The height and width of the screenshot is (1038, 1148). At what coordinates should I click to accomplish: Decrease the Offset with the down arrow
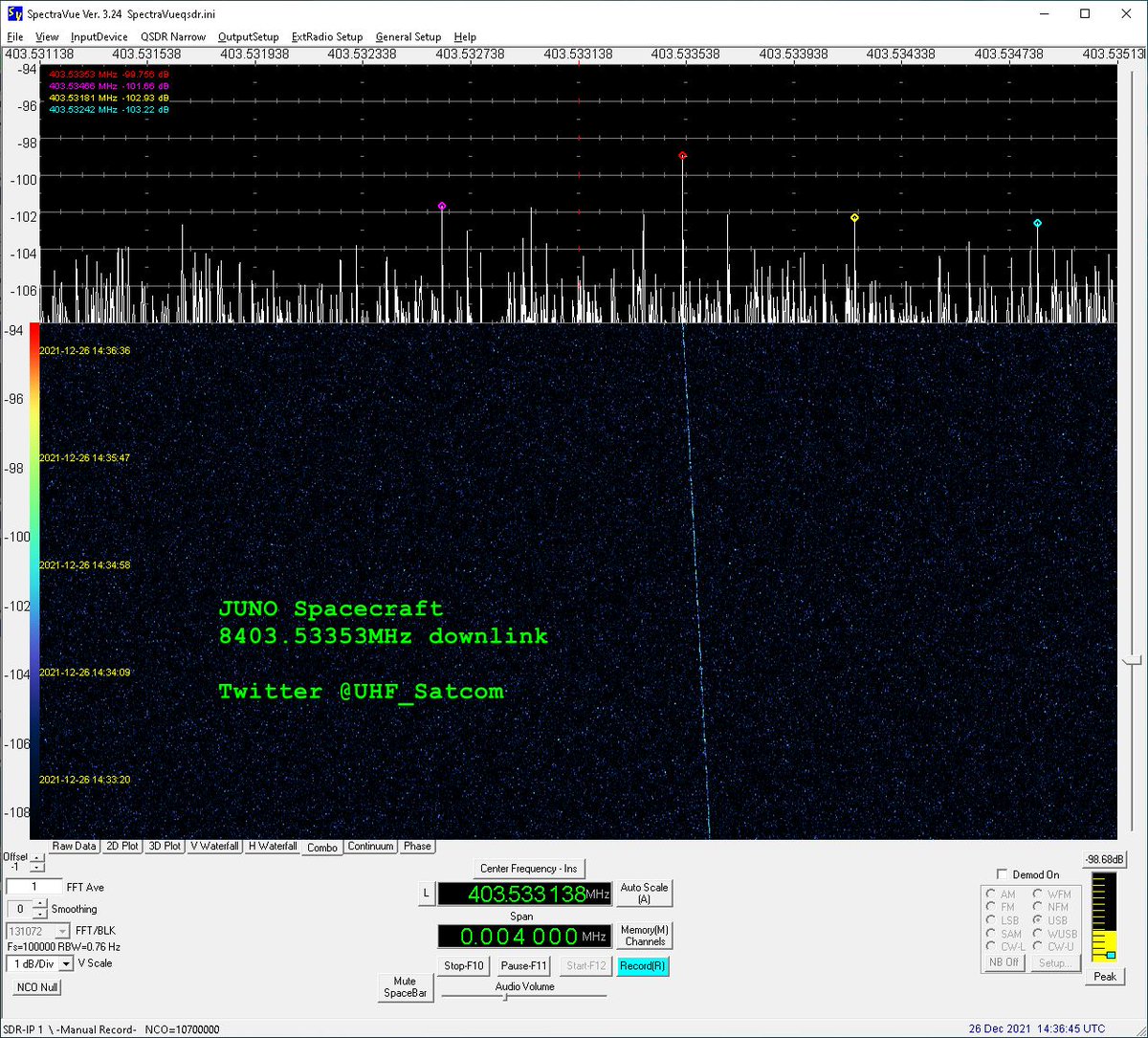(x=36, y=867)
